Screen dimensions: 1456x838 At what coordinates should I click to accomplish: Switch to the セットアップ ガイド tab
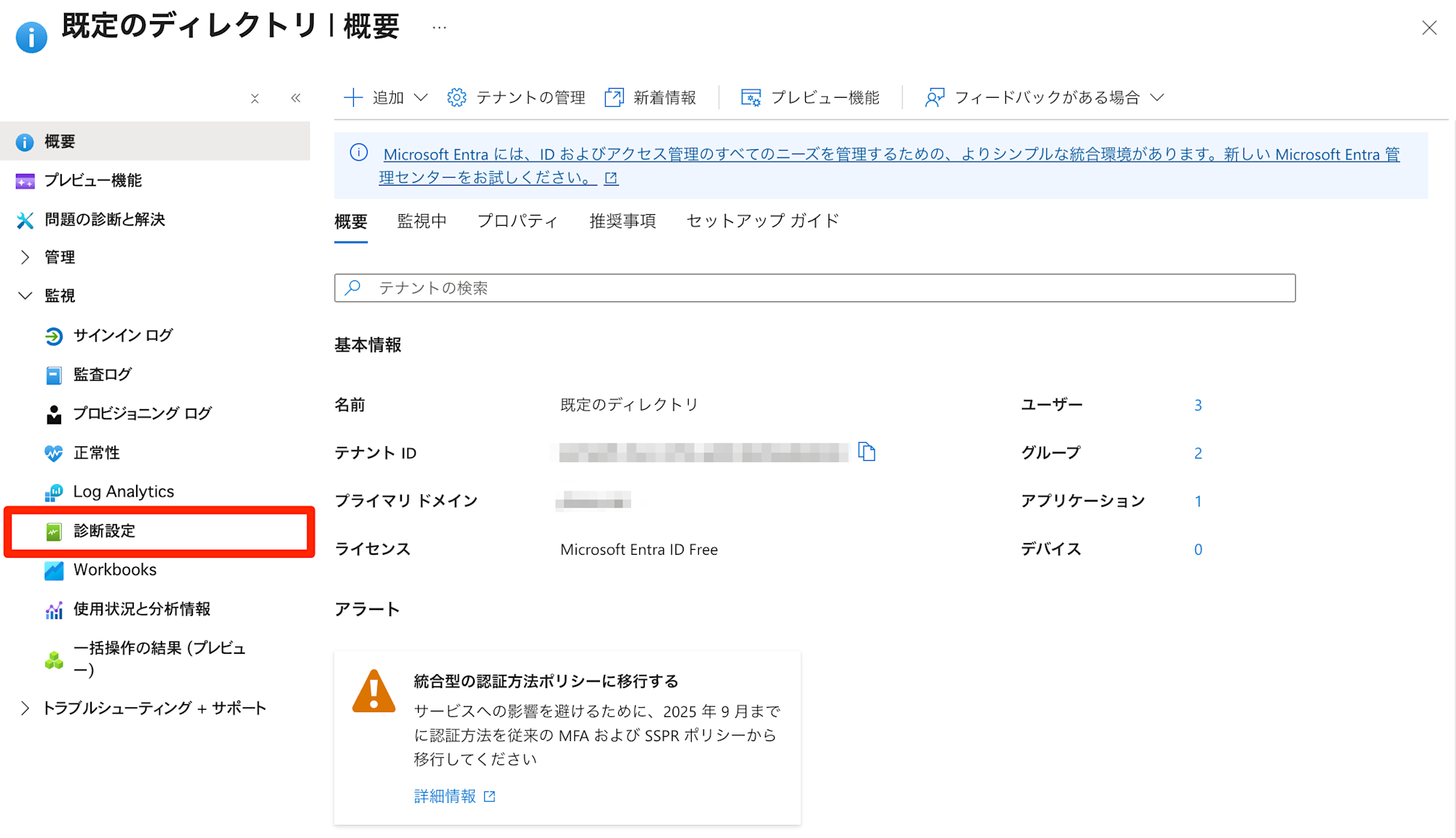(x=762, y=221)
